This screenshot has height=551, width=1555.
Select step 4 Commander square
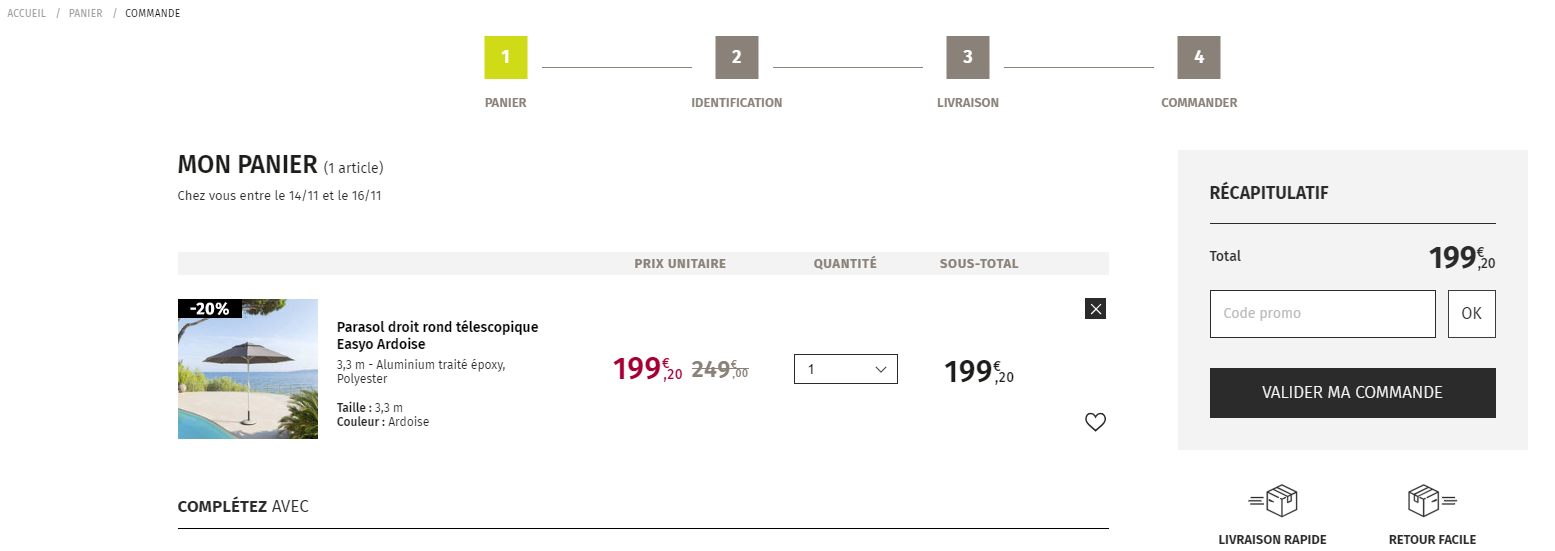click(1199, 57)
